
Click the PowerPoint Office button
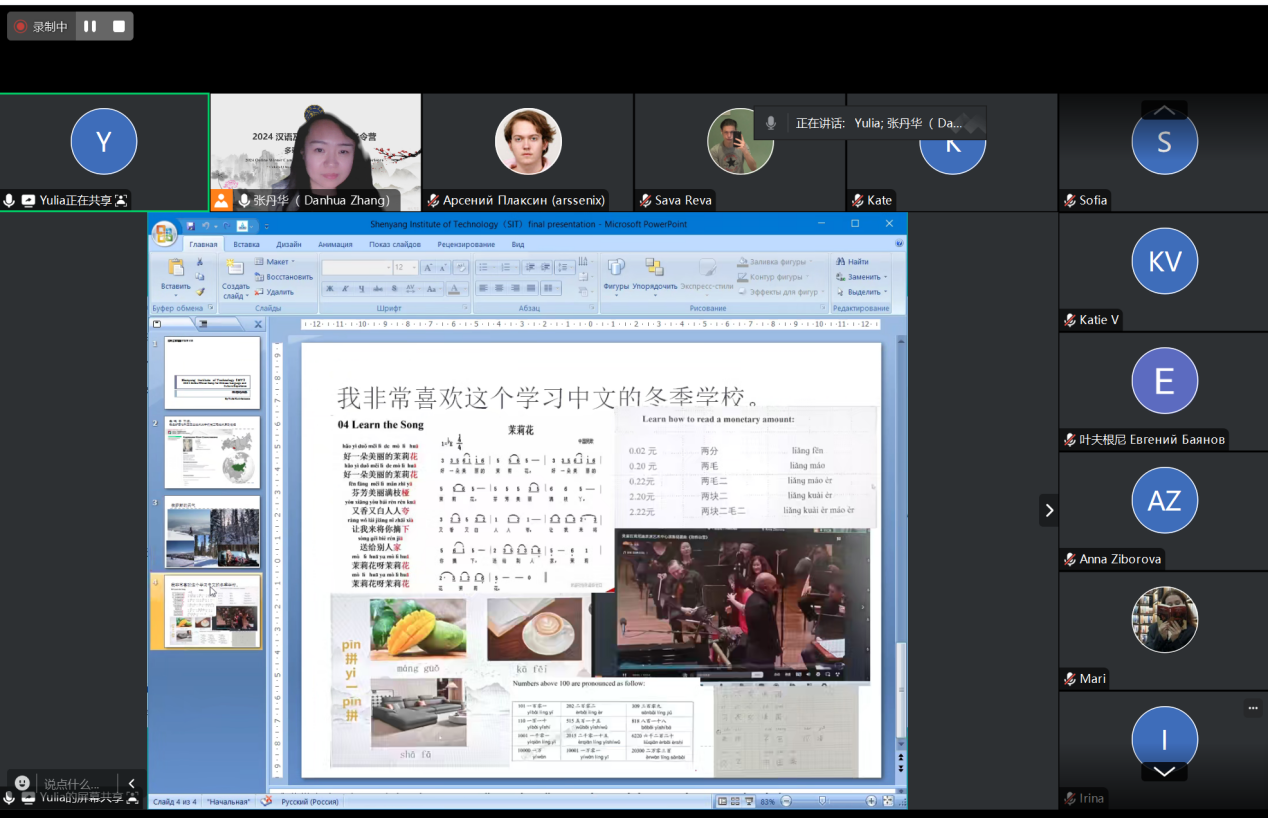click(165, 233)
